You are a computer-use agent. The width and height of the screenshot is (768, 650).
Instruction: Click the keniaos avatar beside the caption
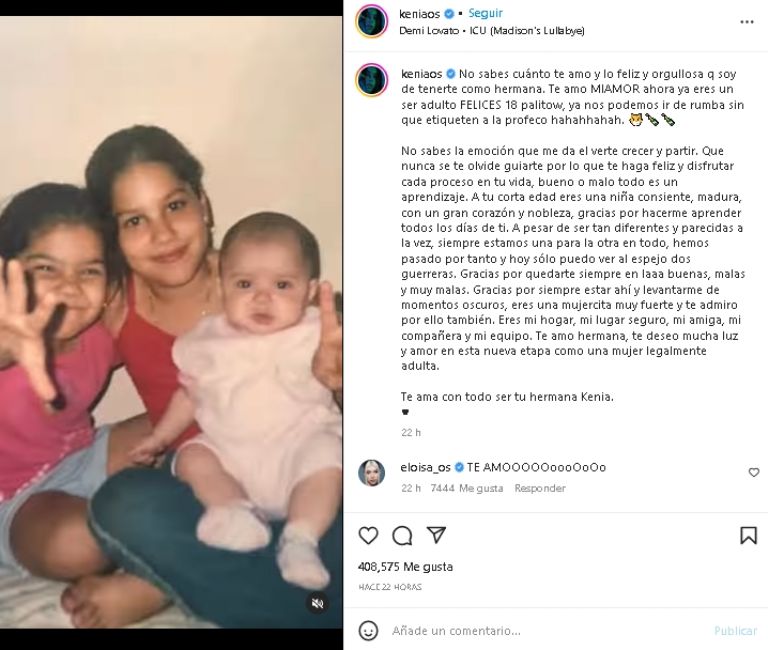pos(372,80)
